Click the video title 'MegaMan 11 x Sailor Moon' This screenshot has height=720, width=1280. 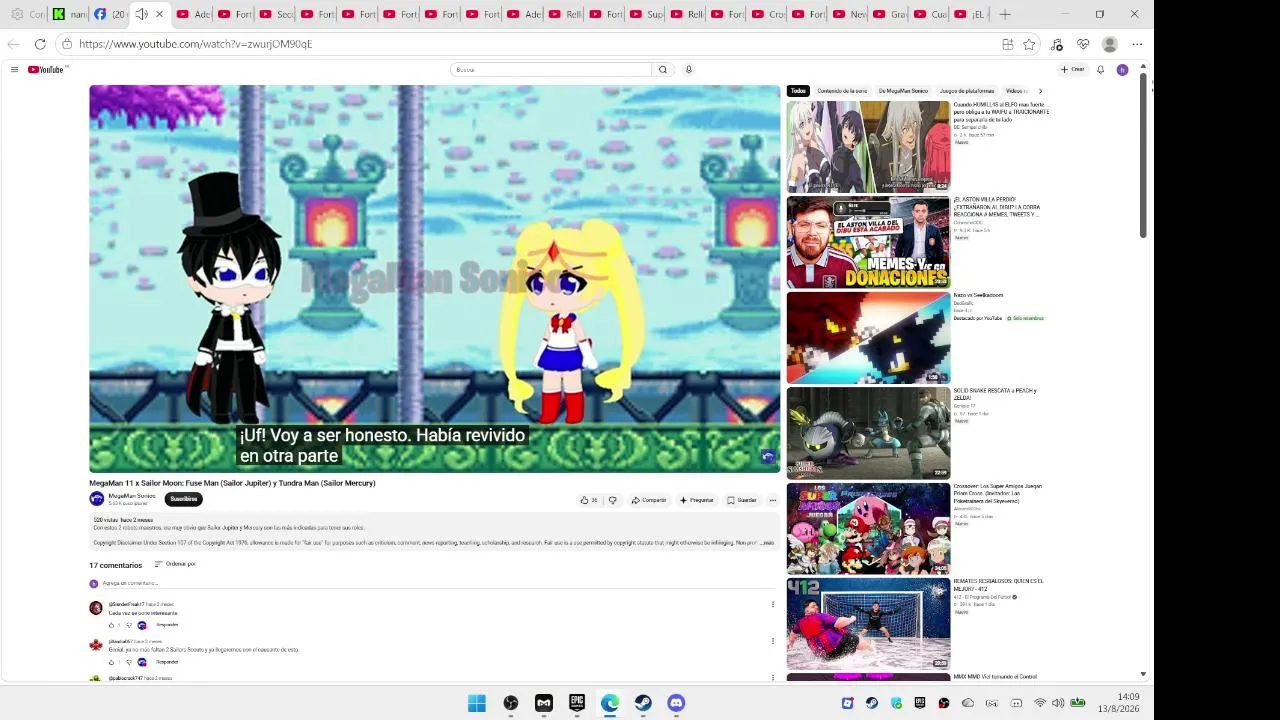pyautogui.click(x=232, y=483)
